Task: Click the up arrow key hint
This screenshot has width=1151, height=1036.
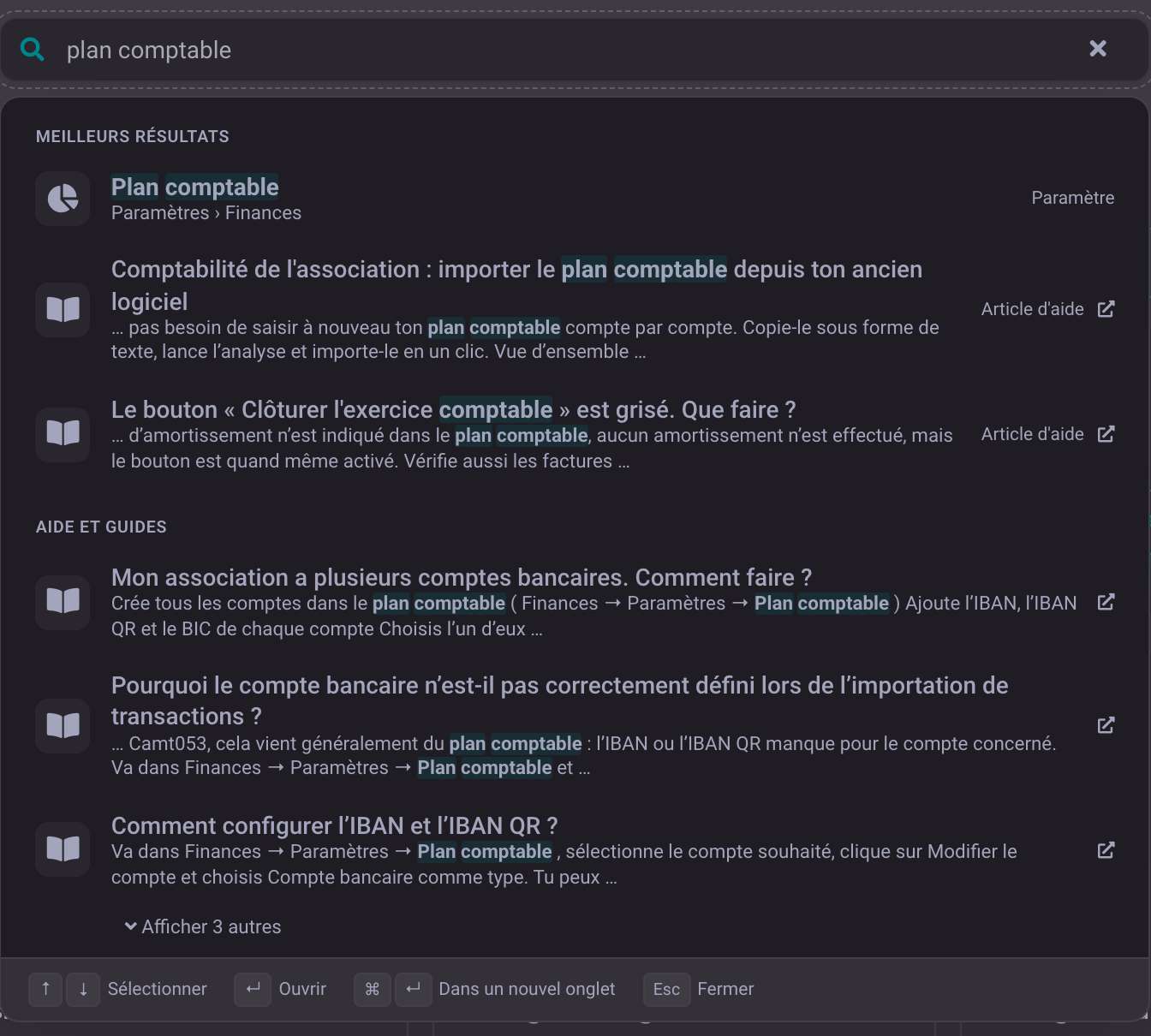Action: click(45, 990)
